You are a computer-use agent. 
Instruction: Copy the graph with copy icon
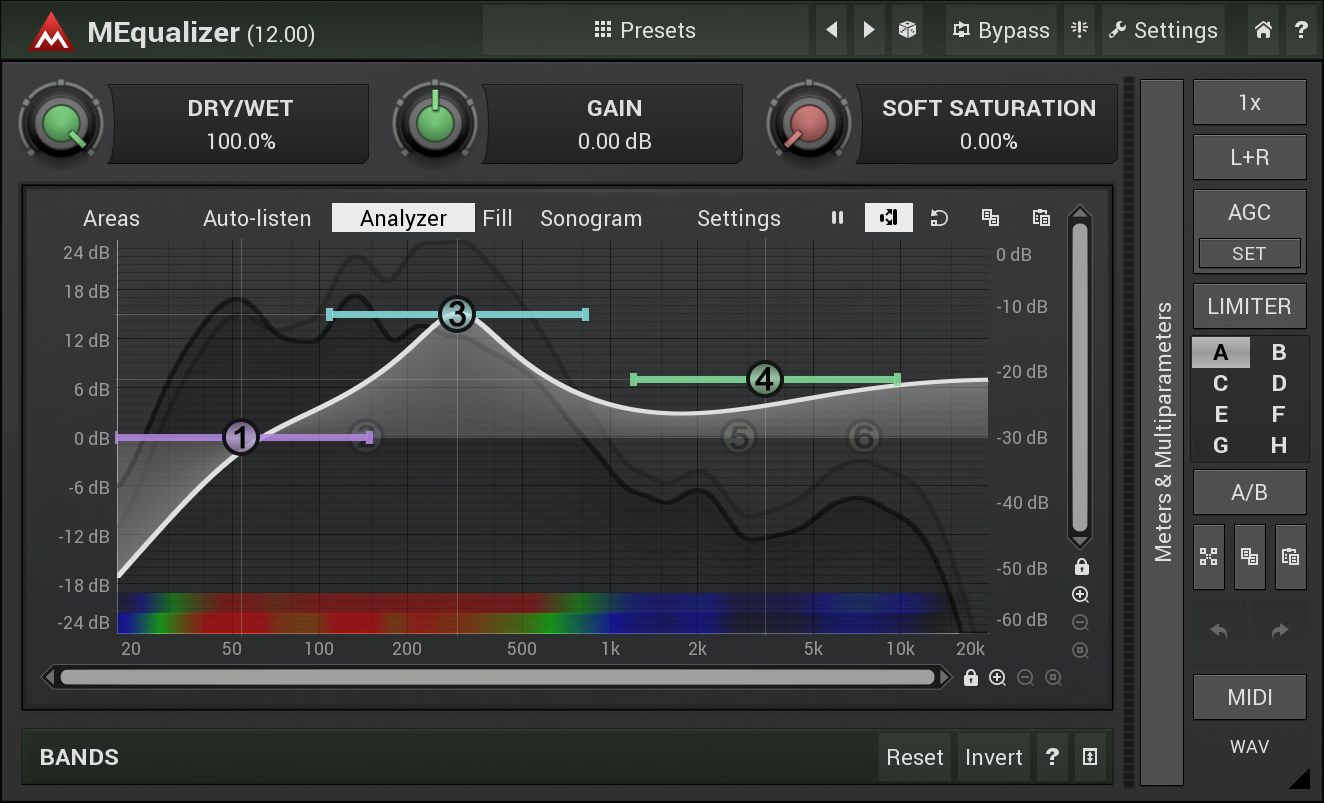click(990, 218)
